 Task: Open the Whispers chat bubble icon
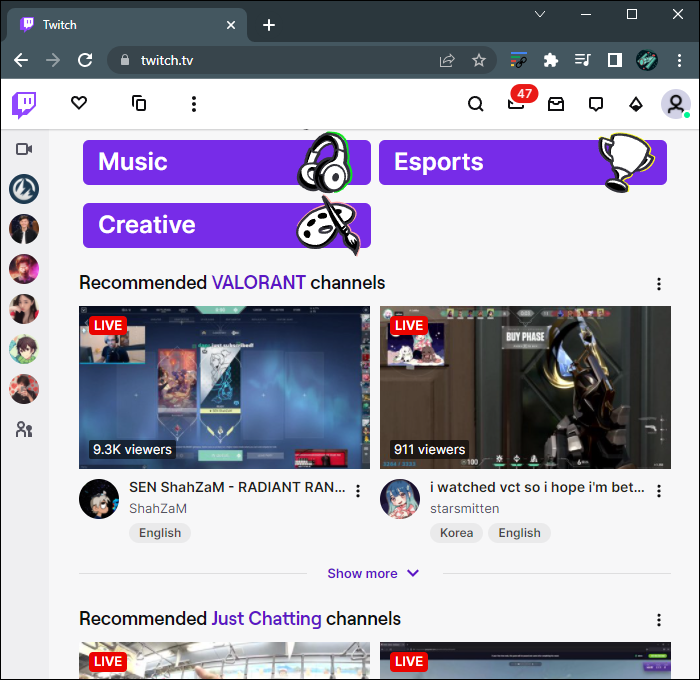(596, 104)
